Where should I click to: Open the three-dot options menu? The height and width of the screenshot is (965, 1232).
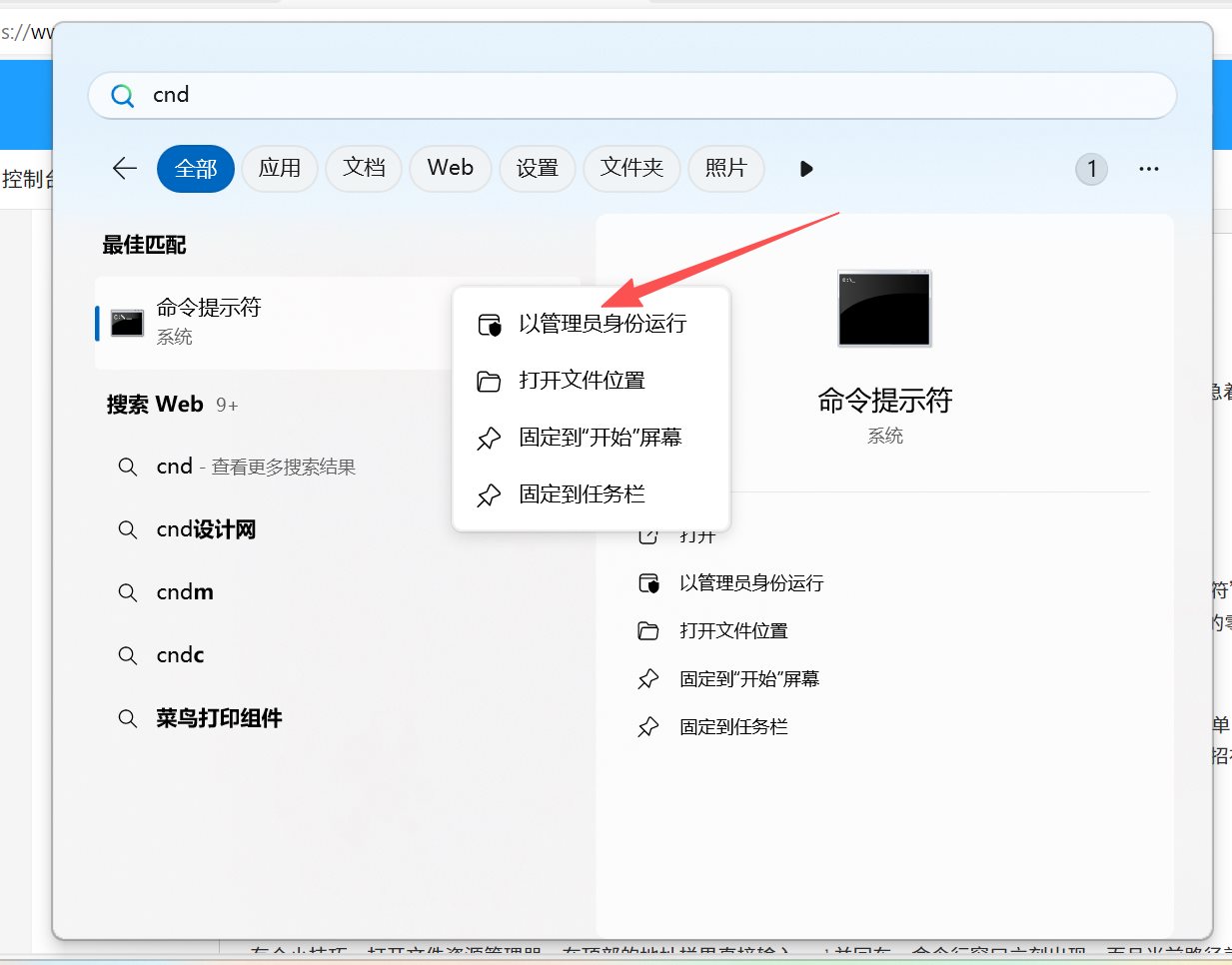[x=1149, y=169]
